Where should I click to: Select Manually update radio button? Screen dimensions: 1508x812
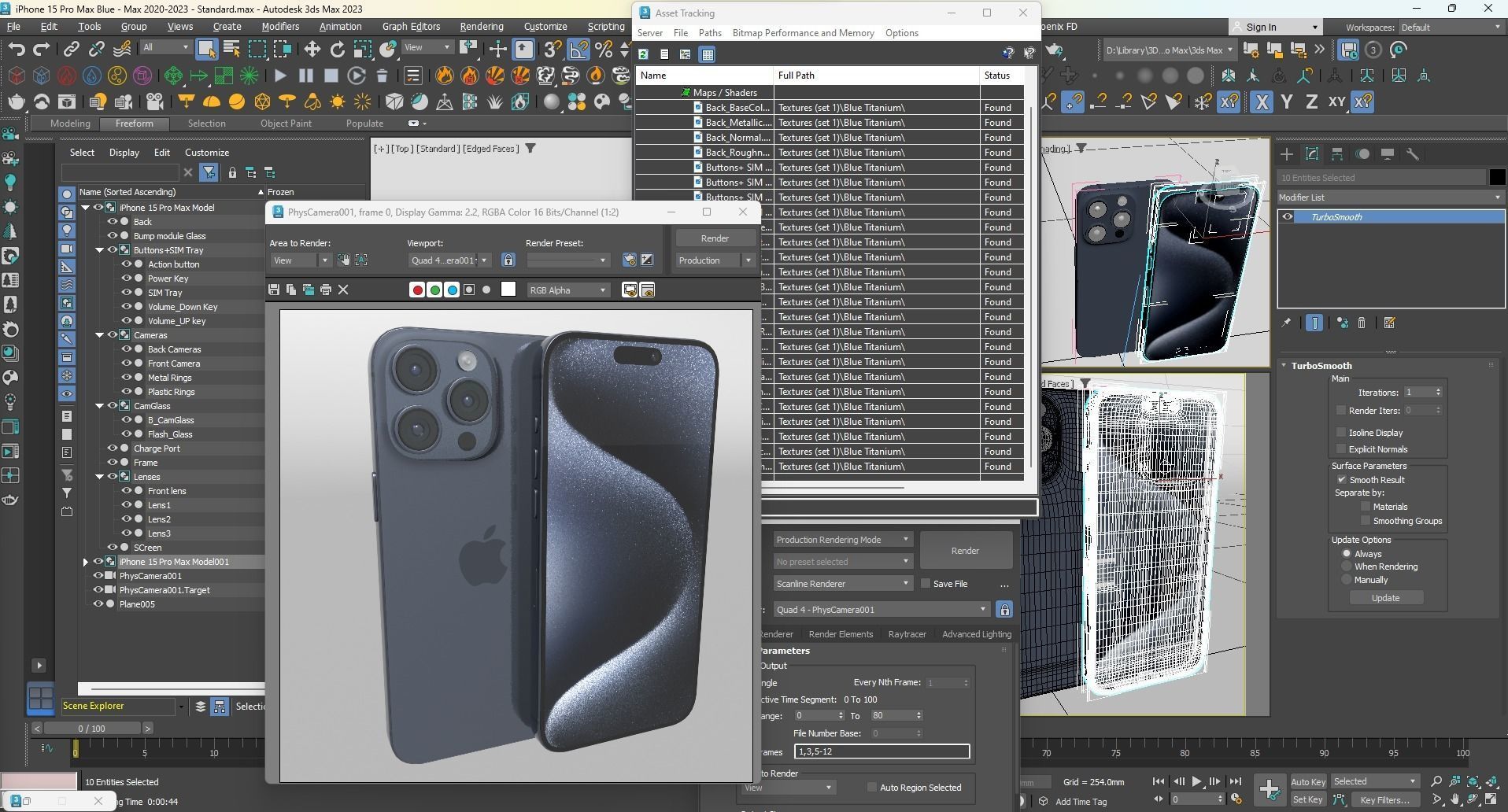click(x=1347, y=580)
